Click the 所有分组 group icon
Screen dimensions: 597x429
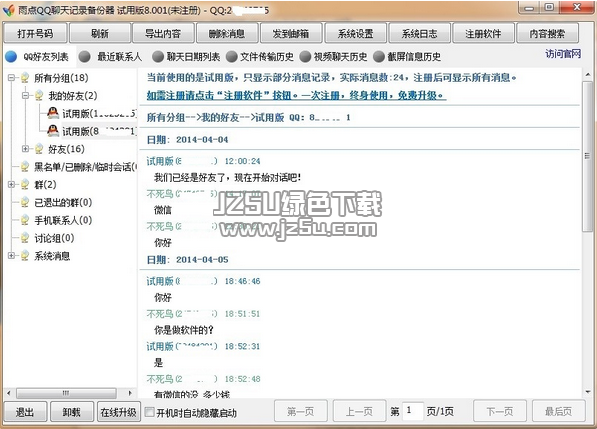[25, 78]
